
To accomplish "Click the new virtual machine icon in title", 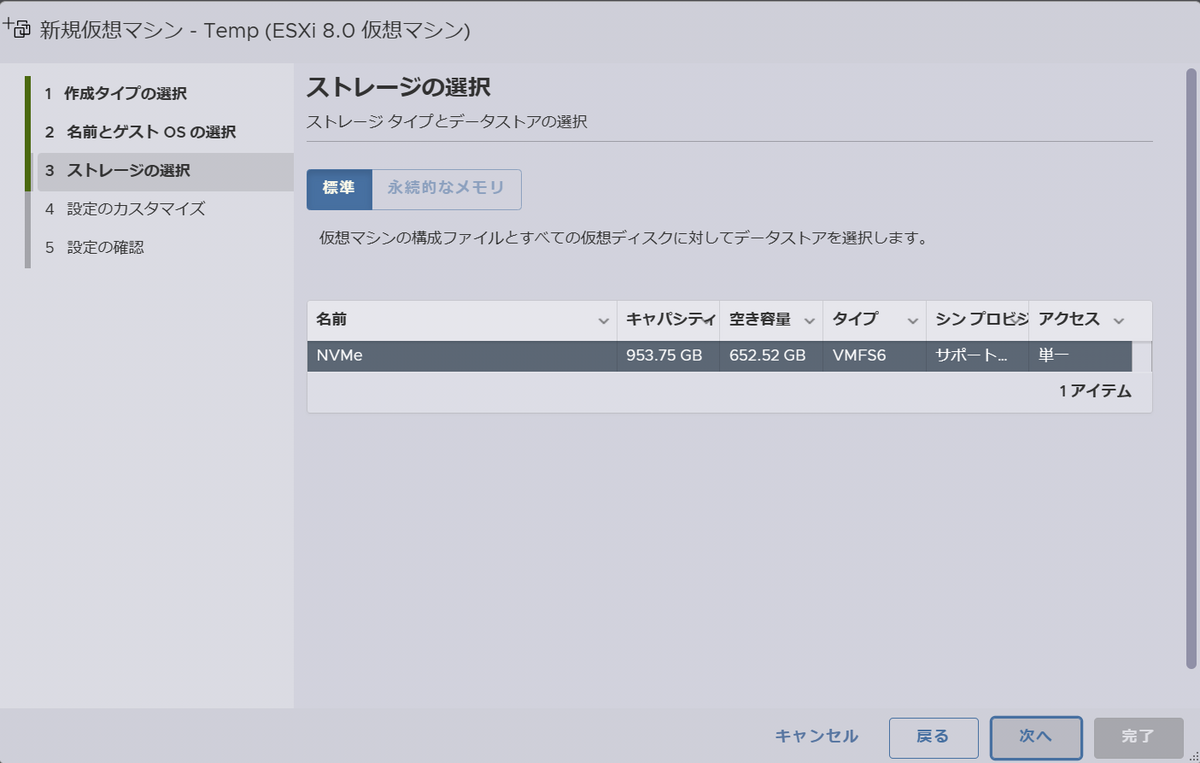I will (17, 28).
